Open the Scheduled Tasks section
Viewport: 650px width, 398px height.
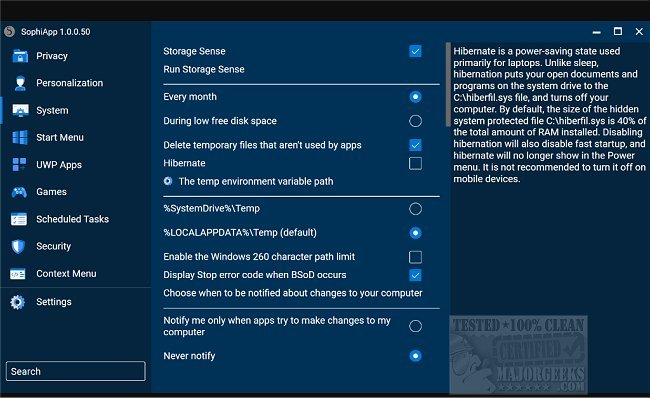point(73,219)
